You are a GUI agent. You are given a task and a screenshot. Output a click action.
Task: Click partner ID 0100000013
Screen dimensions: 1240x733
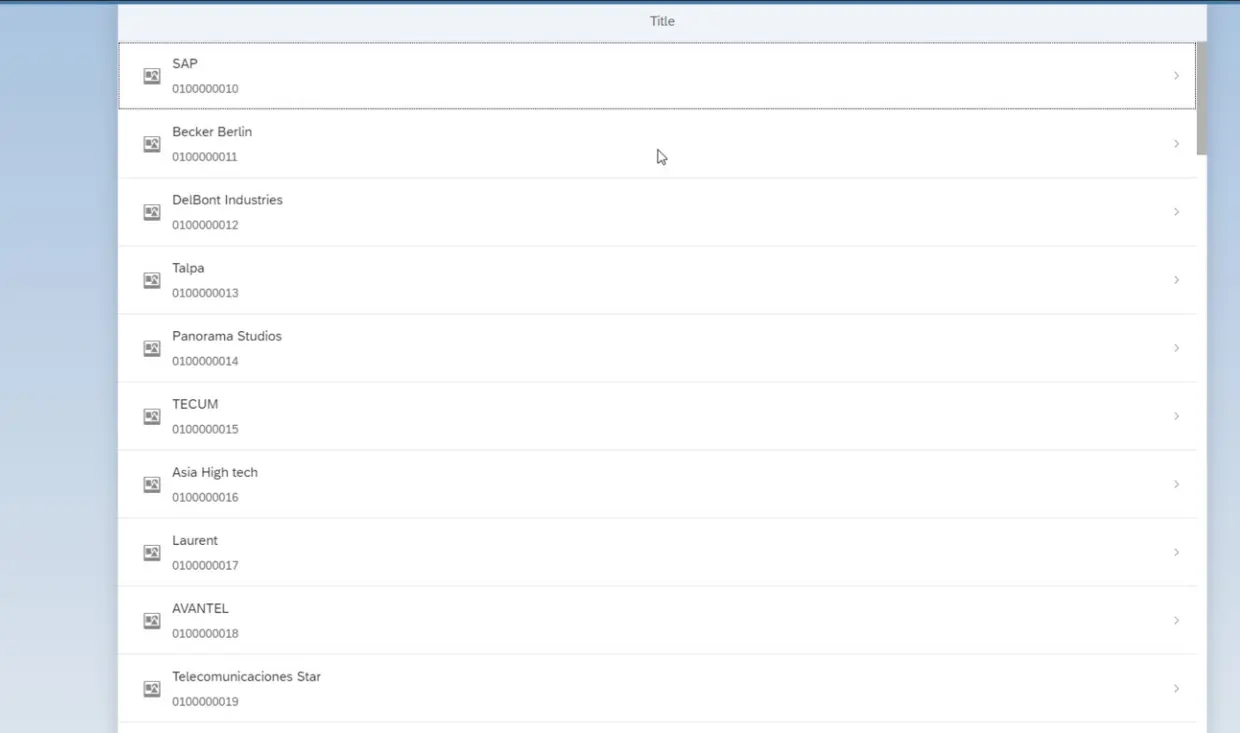[x=205, y=292]
